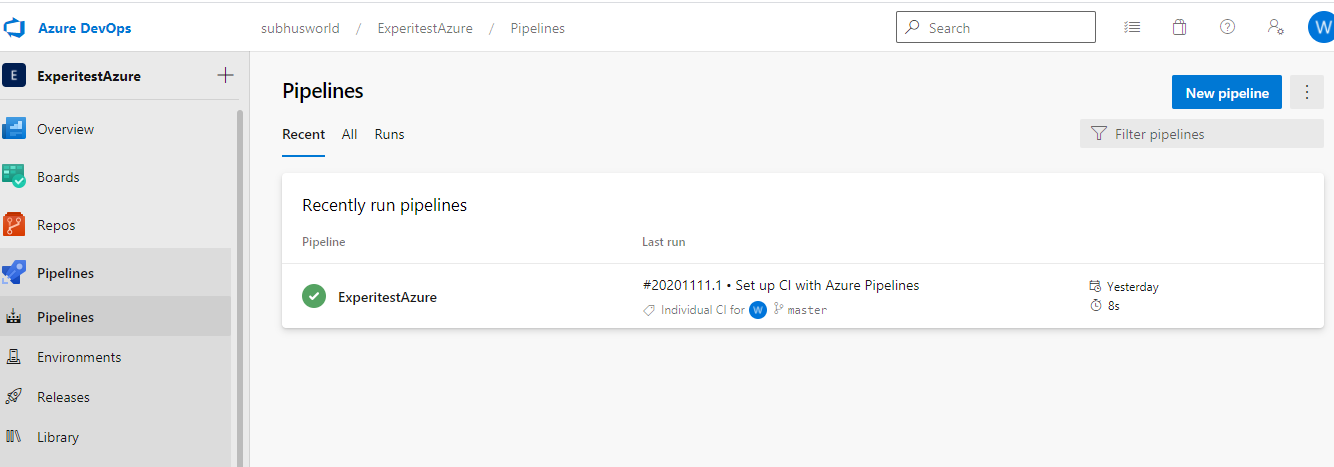Click the master branch icon
The width and height of the screenshot is (1334, 467).
pyautogui.click(x=778, y=310)
